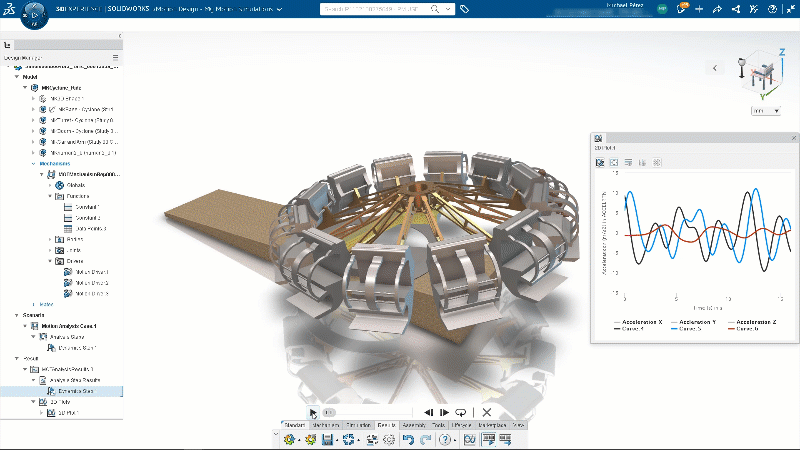Click the redo arrow icon
The image size is (800, 450).
pyautogui.click(x=426, y=439)
